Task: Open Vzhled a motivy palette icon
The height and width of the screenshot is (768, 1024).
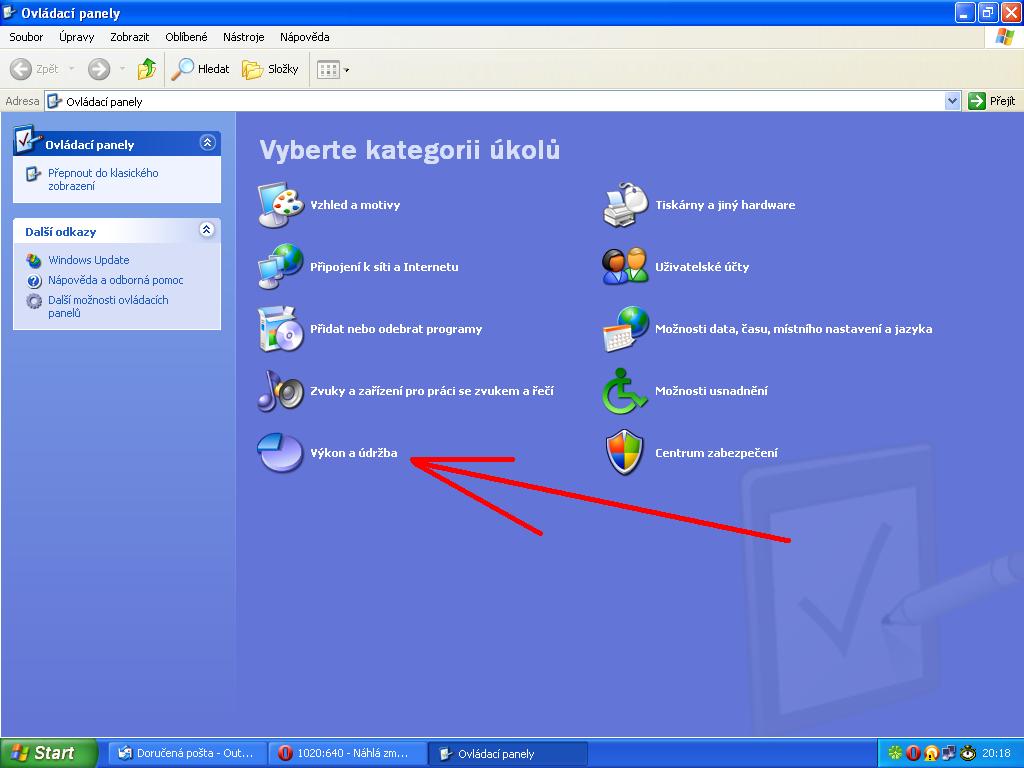Action: (281, 205)
